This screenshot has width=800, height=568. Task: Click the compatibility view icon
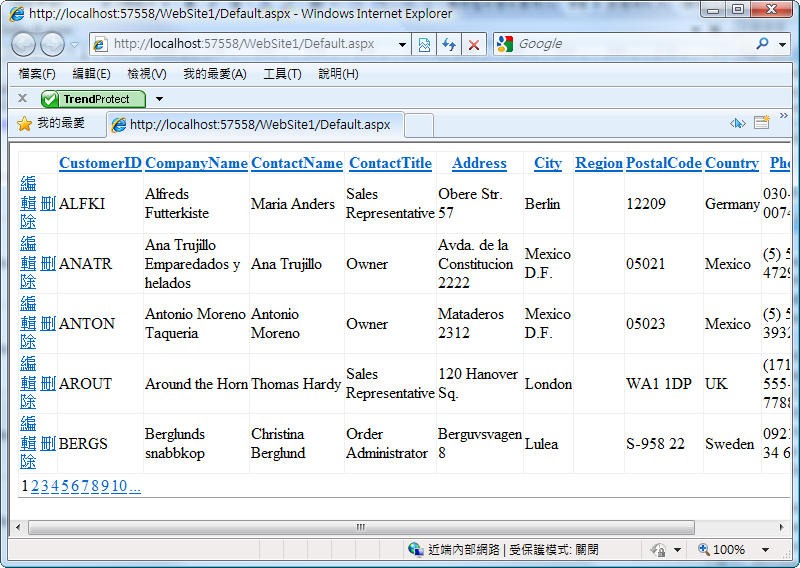tap(424, 44)
